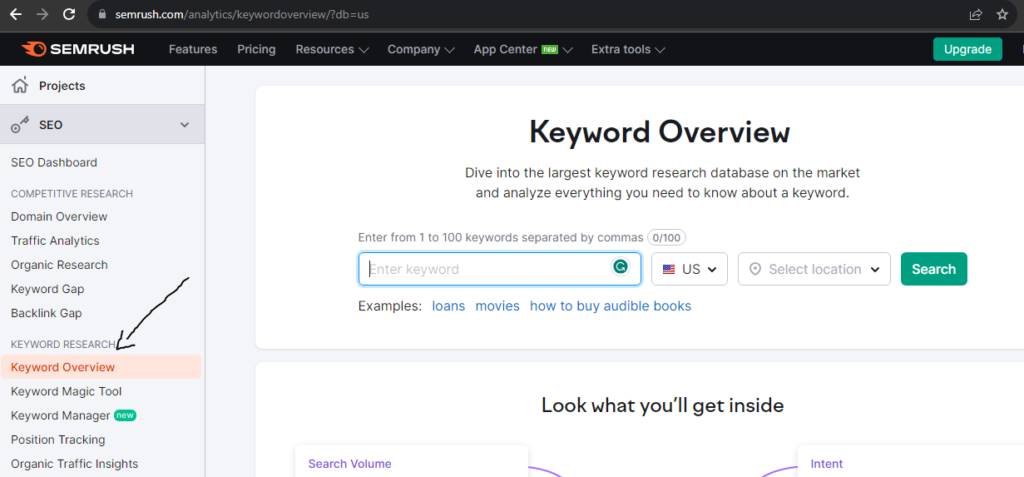Open Domain Overview in sidebar
The width and height of the screenshot is (1024, 477).
click(59, 216)
